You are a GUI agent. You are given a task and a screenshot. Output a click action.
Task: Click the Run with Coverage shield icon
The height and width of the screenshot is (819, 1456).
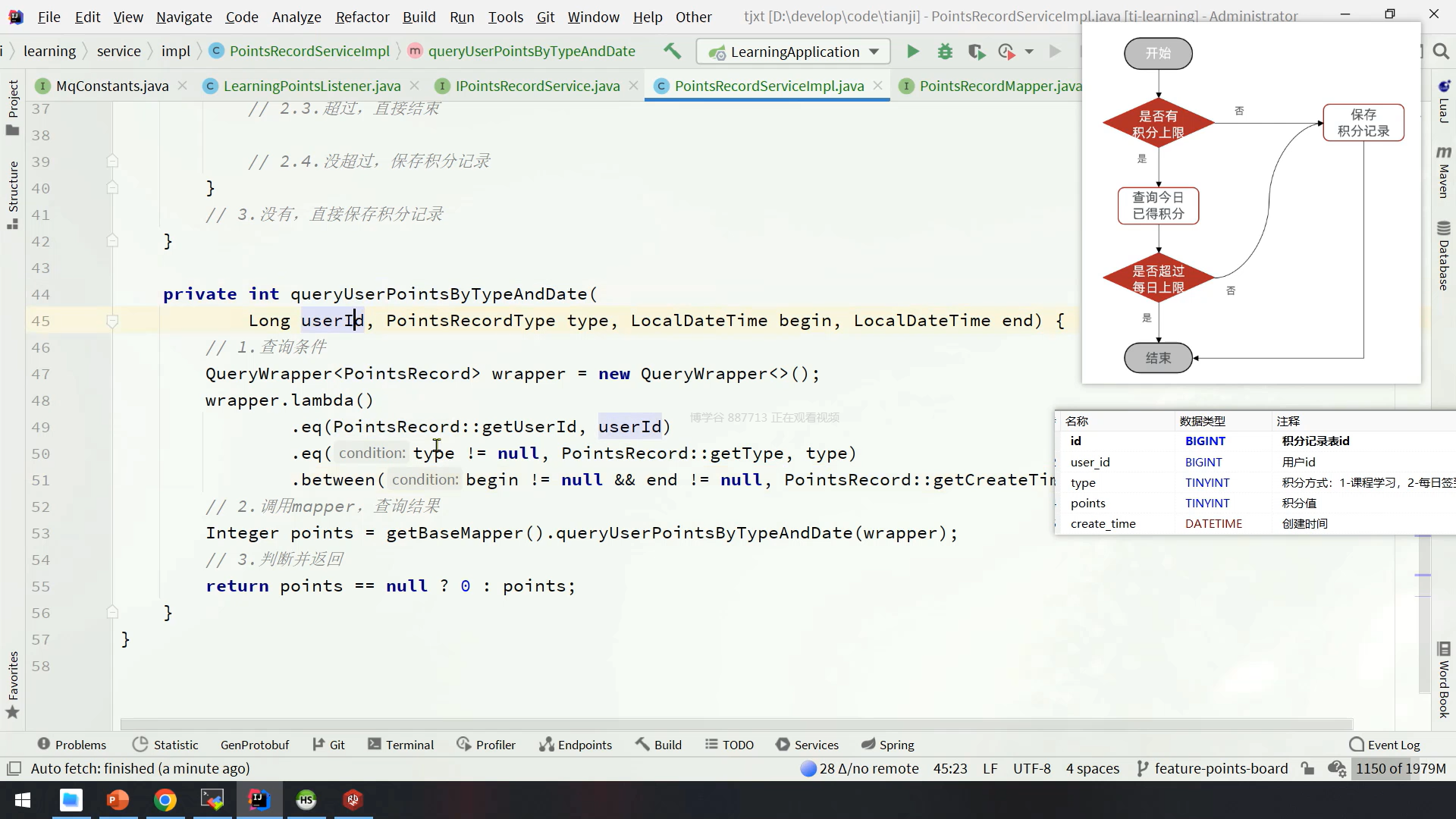tap(976, 52)
